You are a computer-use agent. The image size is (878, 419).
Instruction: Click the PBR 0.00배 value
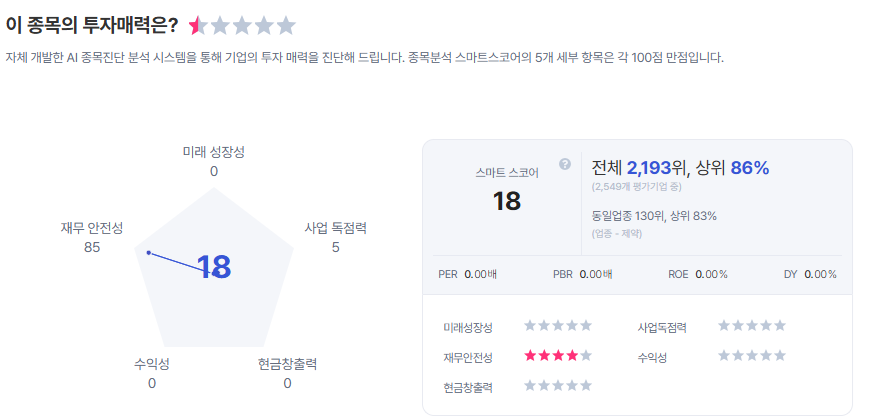coord(595,274)
